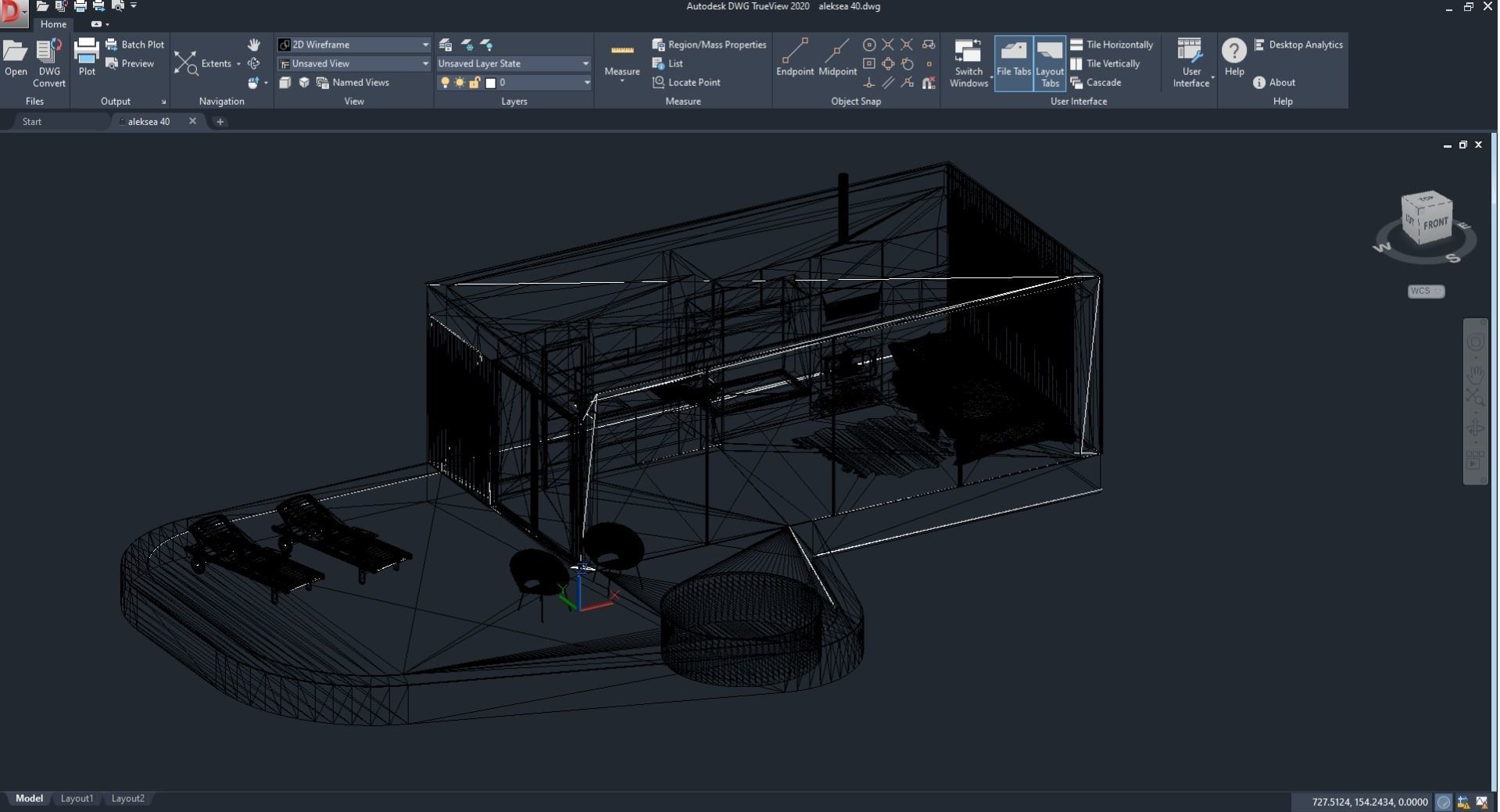Click the List properties tool
The width and height of the screenshot is (1500, 812).
point(668,63)
